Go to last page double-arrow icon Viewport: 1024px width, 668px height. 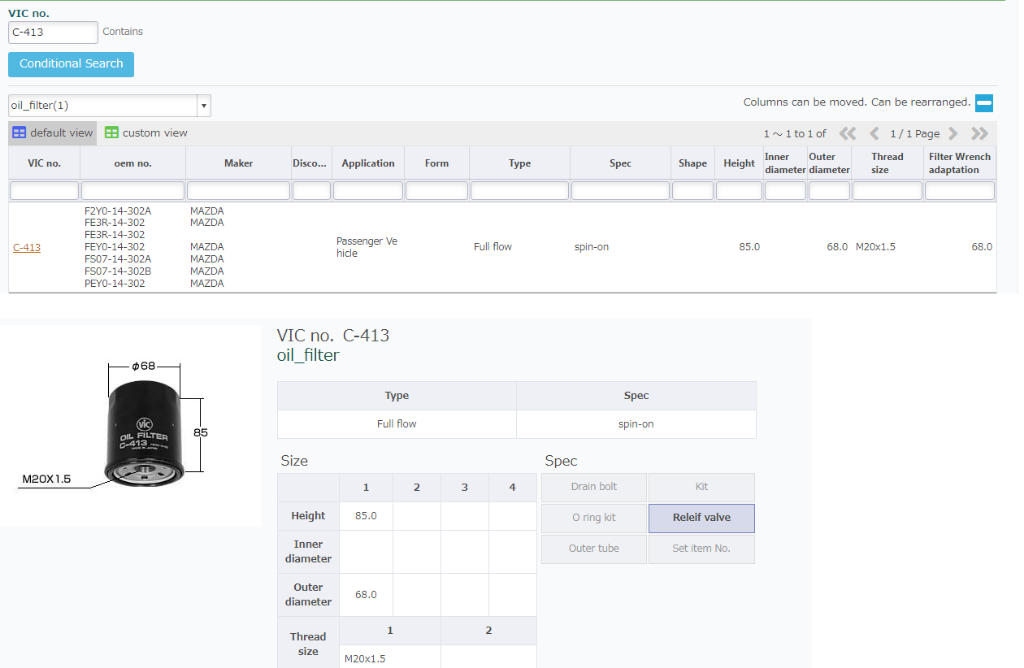click(x=979, y=134)
